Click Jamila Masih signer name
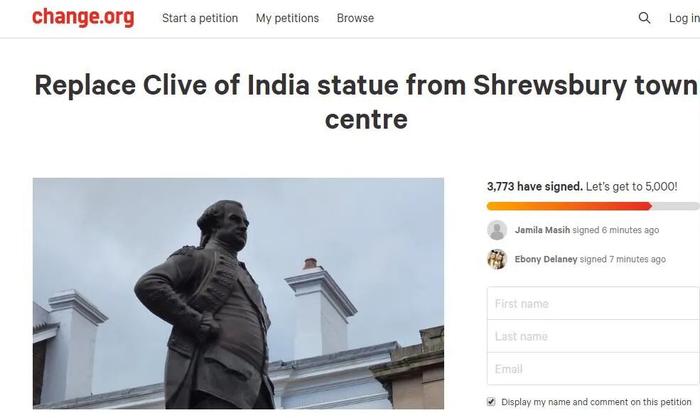The width and height of the screenshot is (700, 418). (x=542, y=230)
